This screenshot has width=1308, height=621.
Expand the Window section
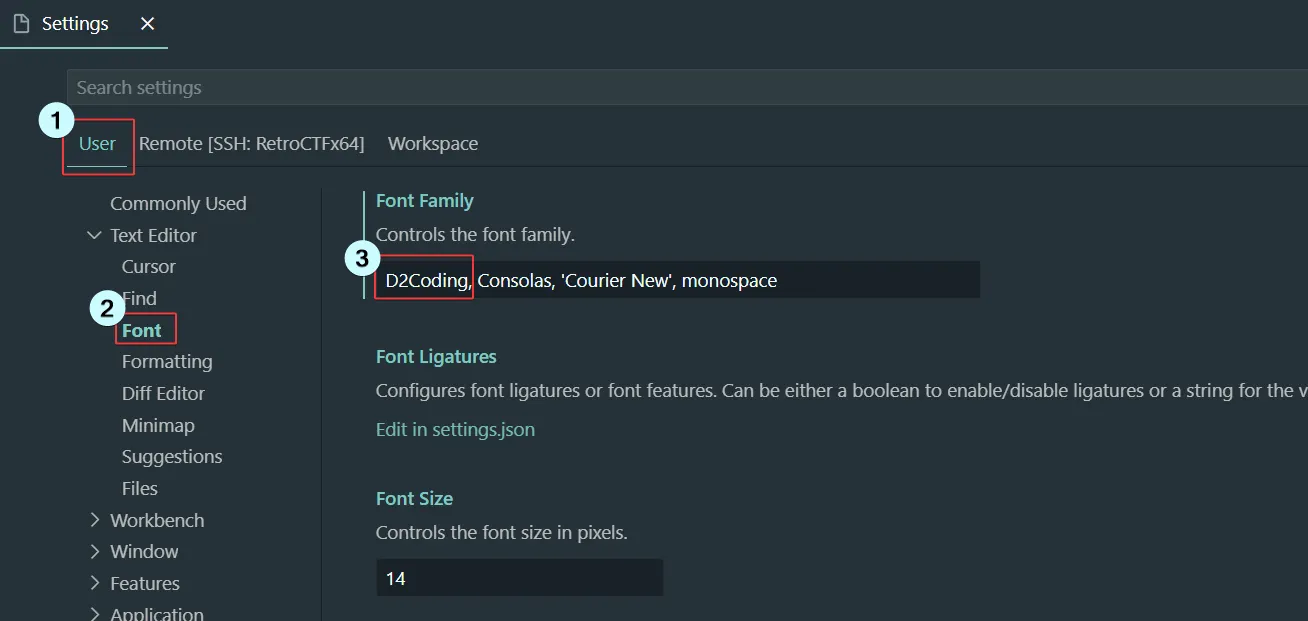coord(95,552)
